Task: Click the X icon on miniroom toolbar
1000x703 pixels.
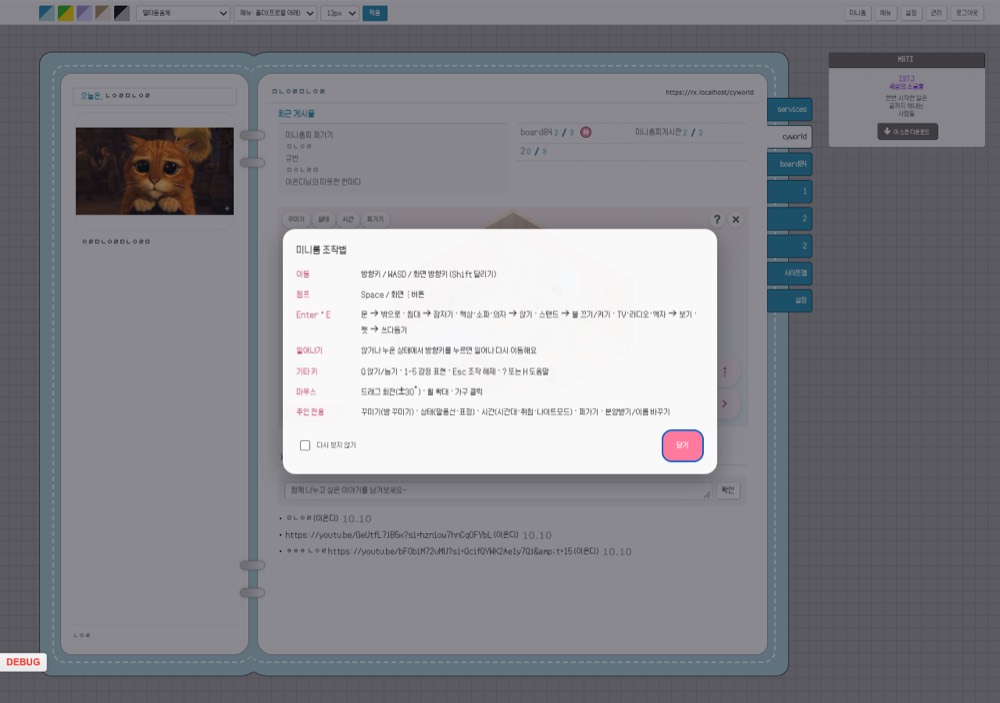Action: [x=736, y=219]
